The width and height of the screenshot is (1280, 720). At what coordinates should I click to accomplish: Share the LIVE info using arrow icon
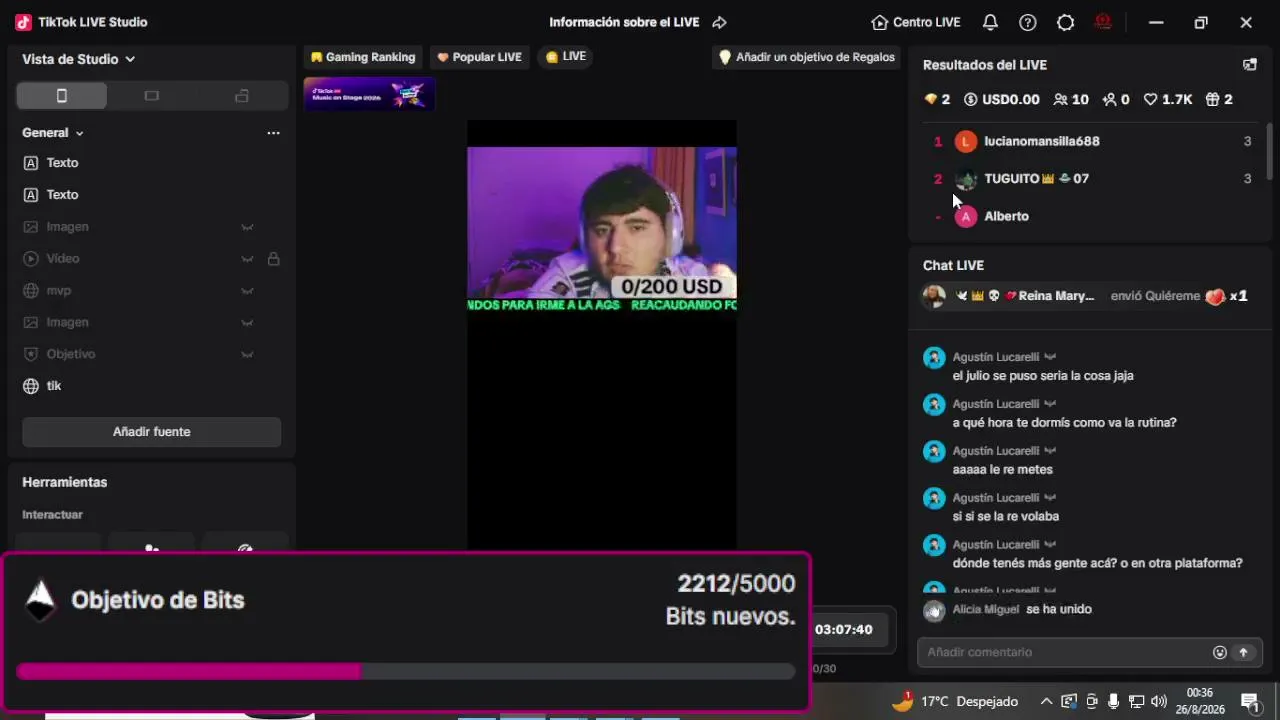tap(719, 22)
